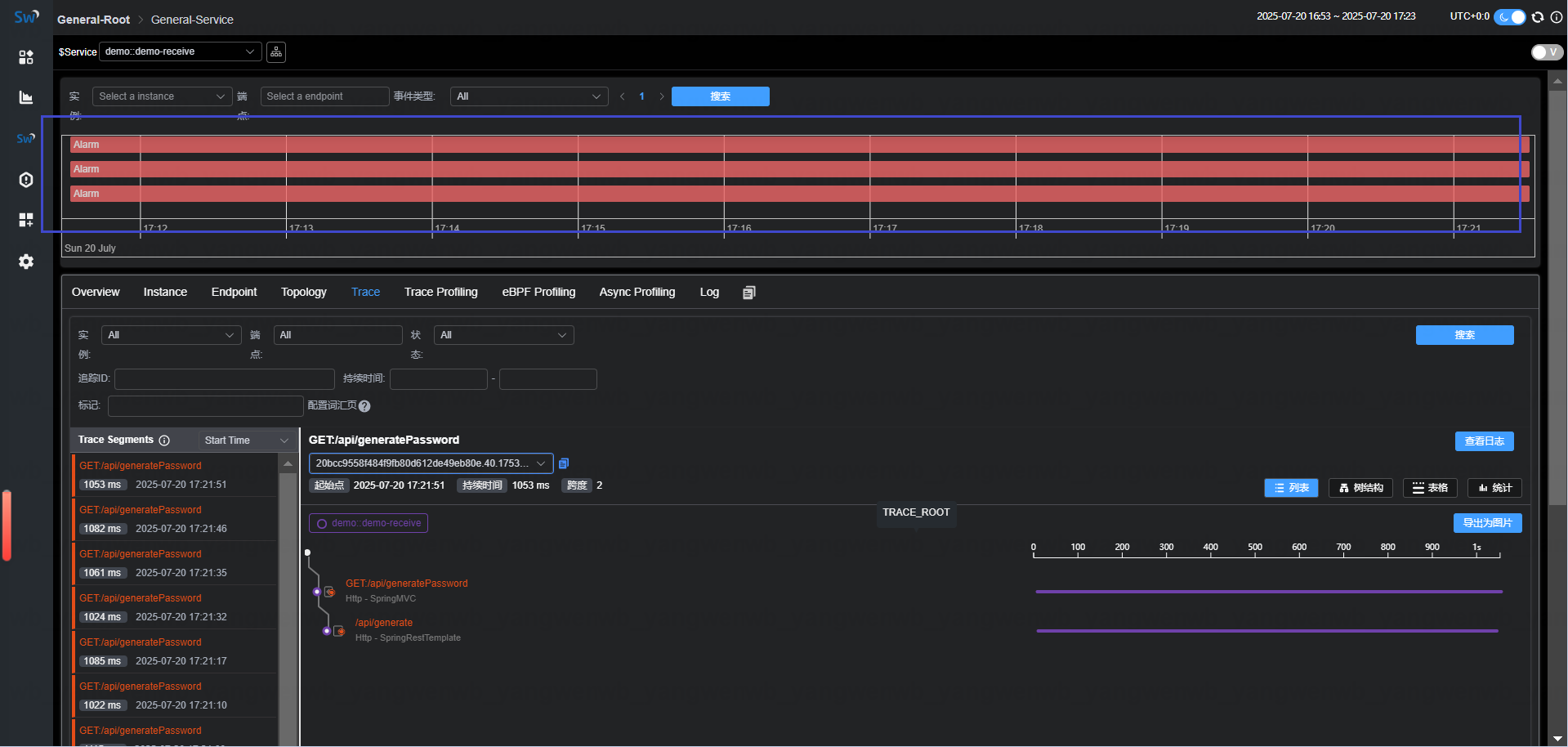Toggle the dark/light theme switch
This screenshot has height=747, width=1568.
point(1509,17)
